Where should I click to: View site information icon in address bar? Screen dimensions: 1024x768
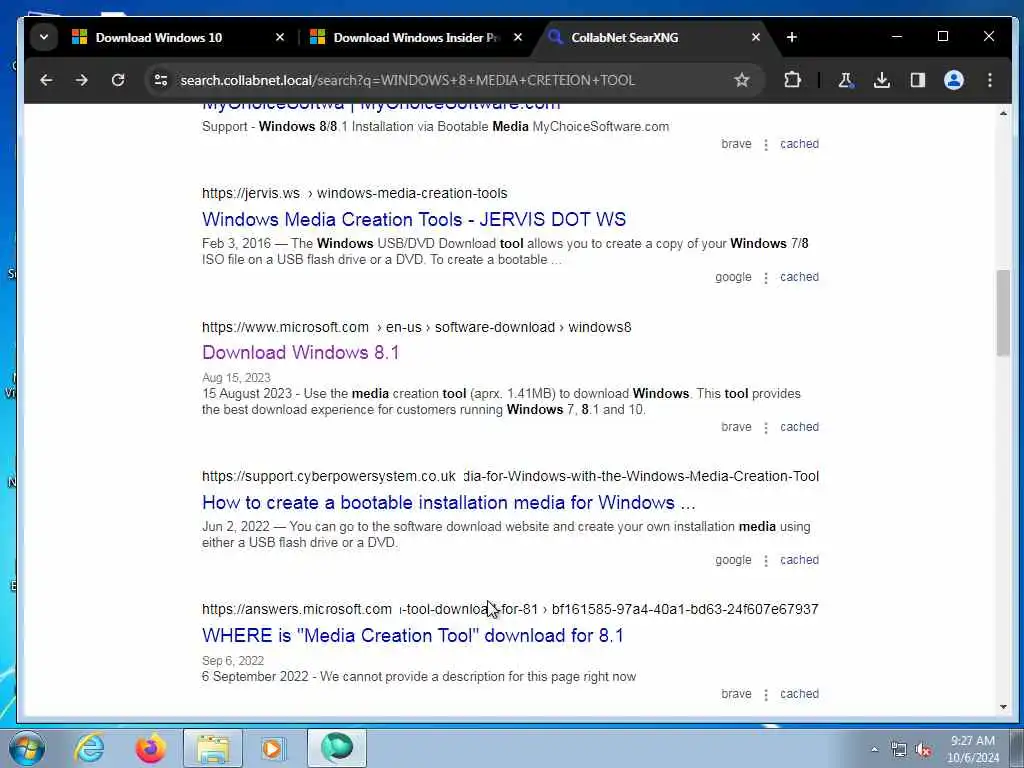(x=161, y=80)
